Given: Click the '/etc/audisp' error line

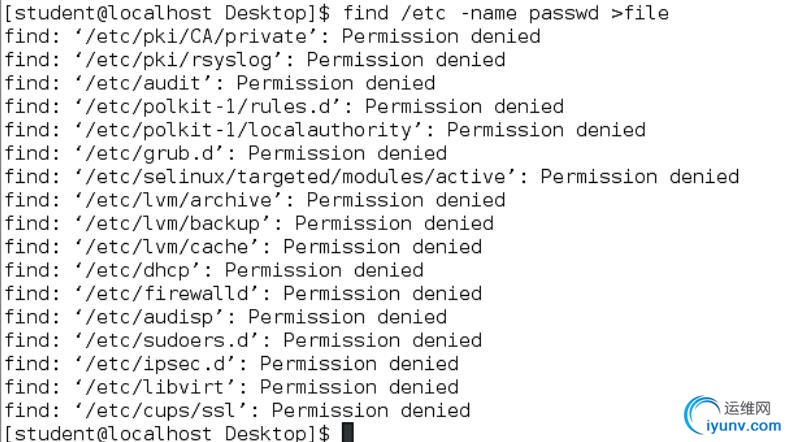Looking at the screenshot, I should [225, 318].
